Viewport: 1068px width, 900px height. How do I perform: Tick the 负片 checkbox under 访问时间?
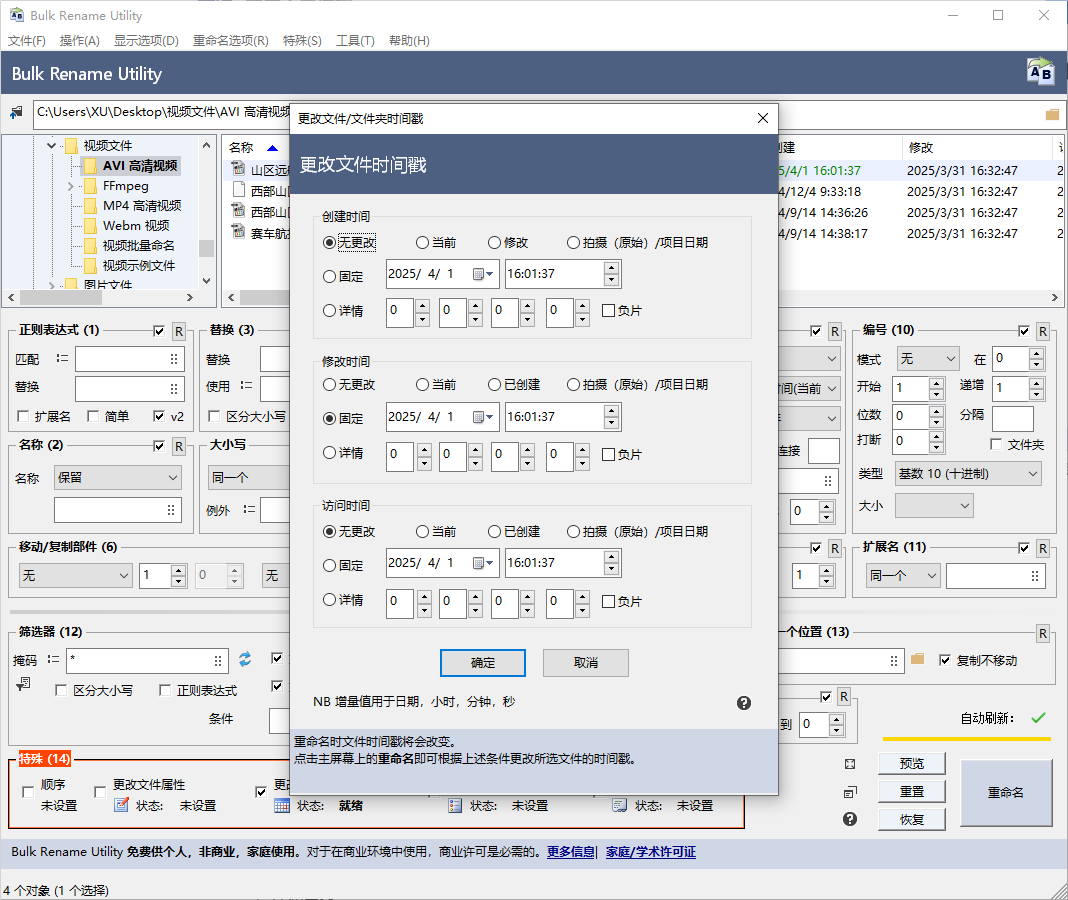[608, 601]
